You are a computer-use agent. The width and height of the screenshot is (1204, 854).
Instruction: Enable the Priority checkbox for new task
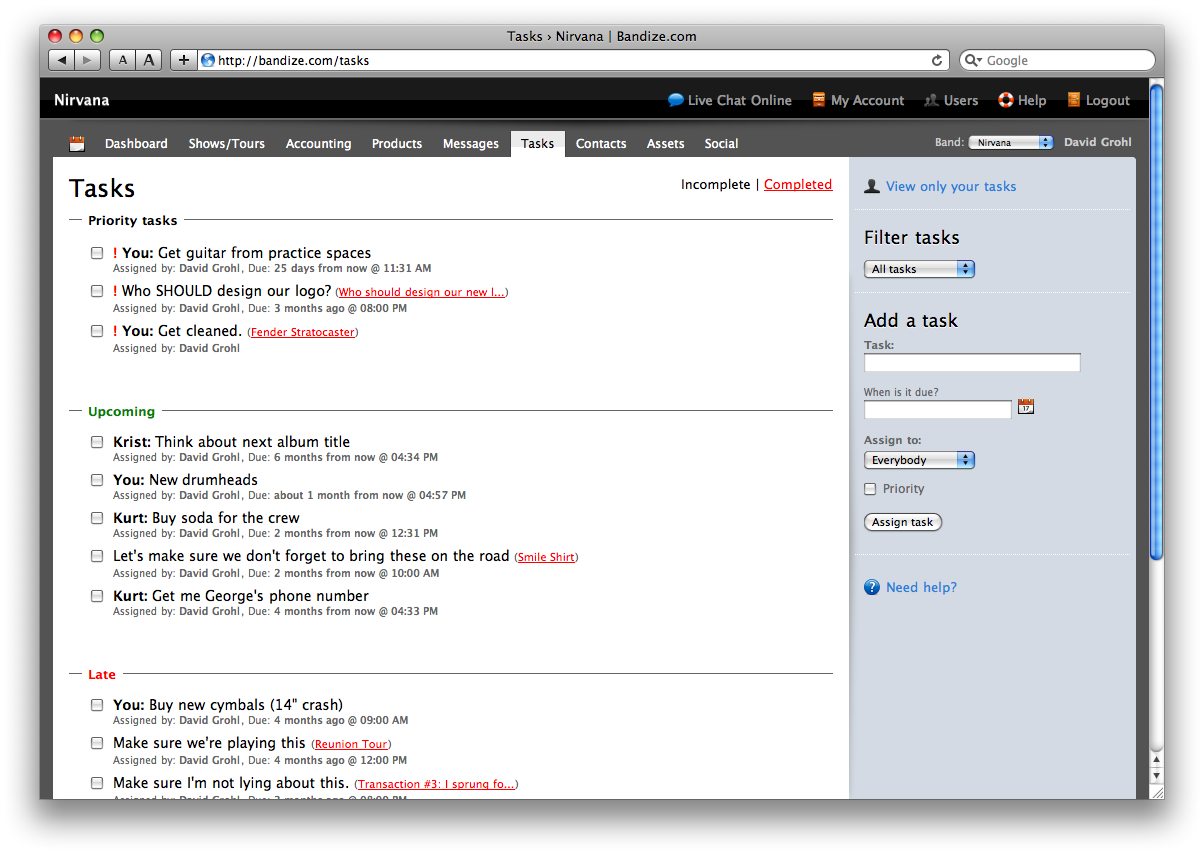click(x=870, y=489)
